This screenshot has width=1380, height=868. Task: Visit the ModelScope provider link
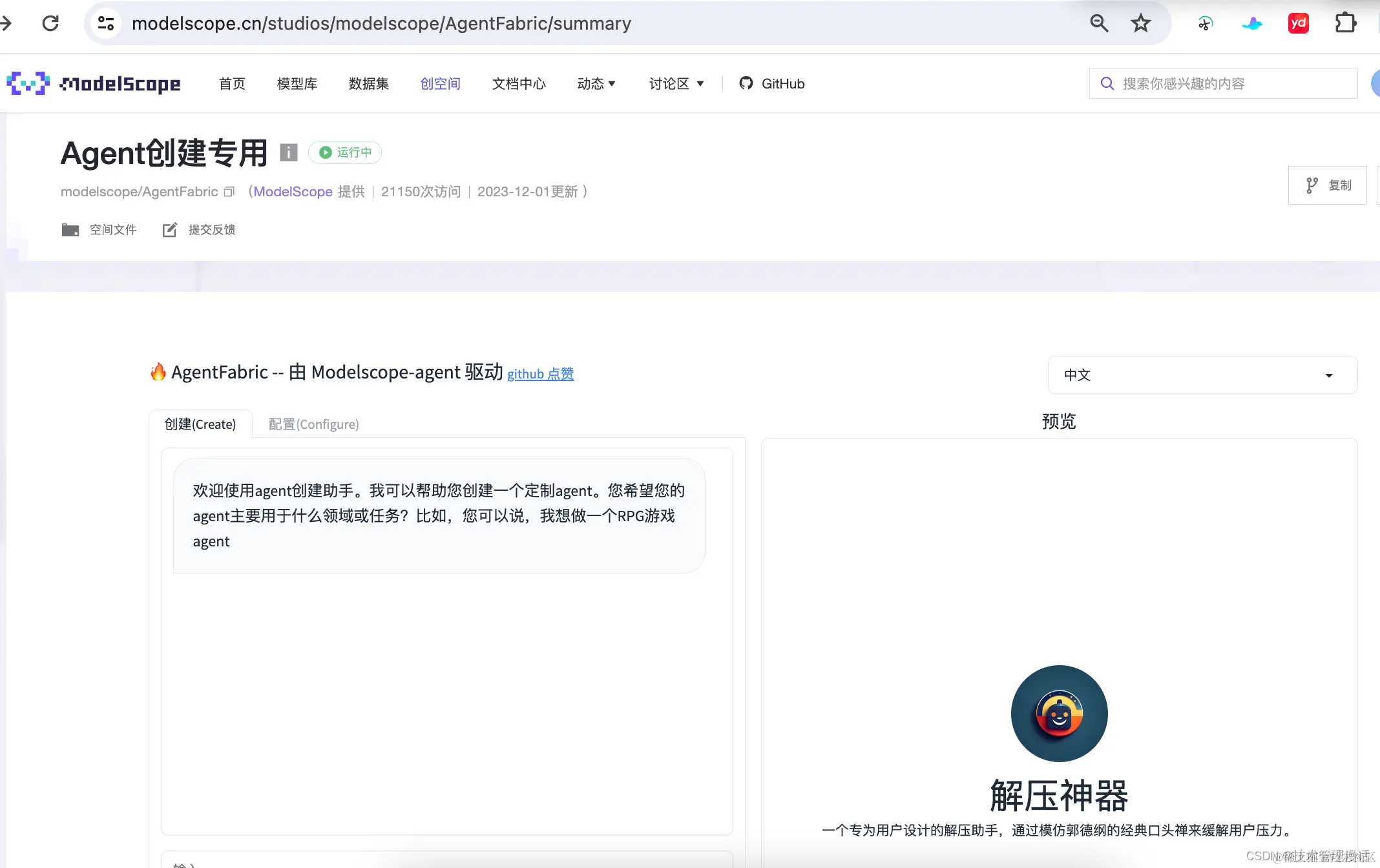(292, 192)
